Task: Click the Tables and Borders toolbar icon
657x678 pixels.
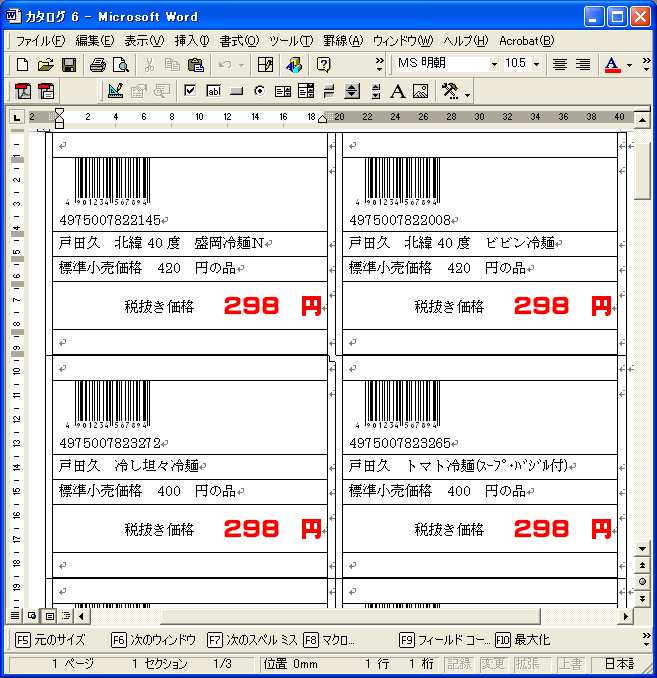Action: point(265,65)
